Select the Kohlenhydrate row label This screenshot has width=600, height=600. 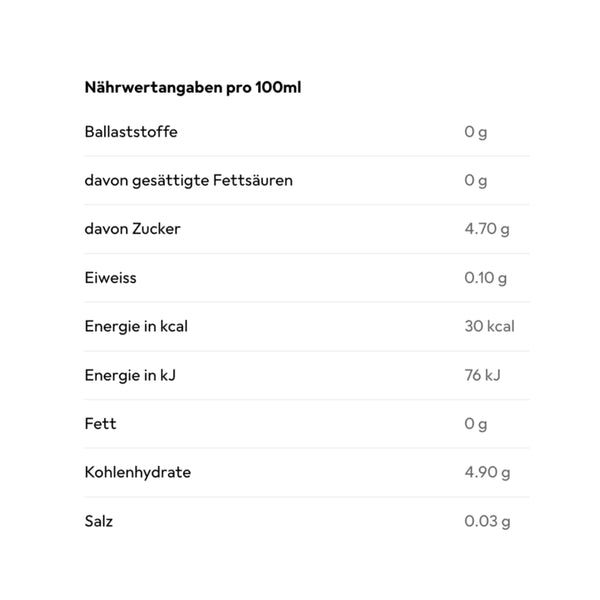click(x=138, y=473)
